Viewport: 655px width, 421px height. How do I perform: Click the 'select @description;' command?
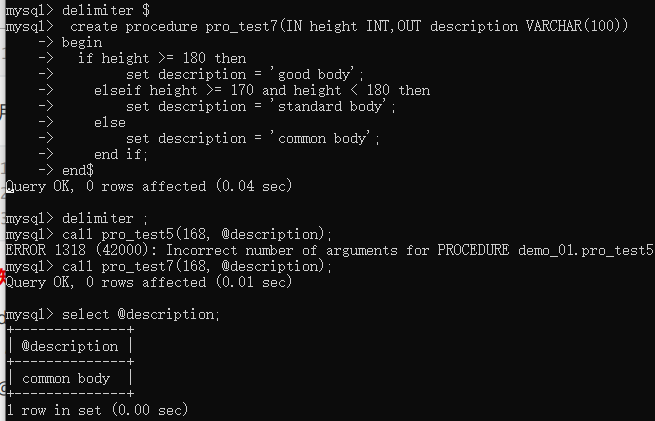point(113,314)
